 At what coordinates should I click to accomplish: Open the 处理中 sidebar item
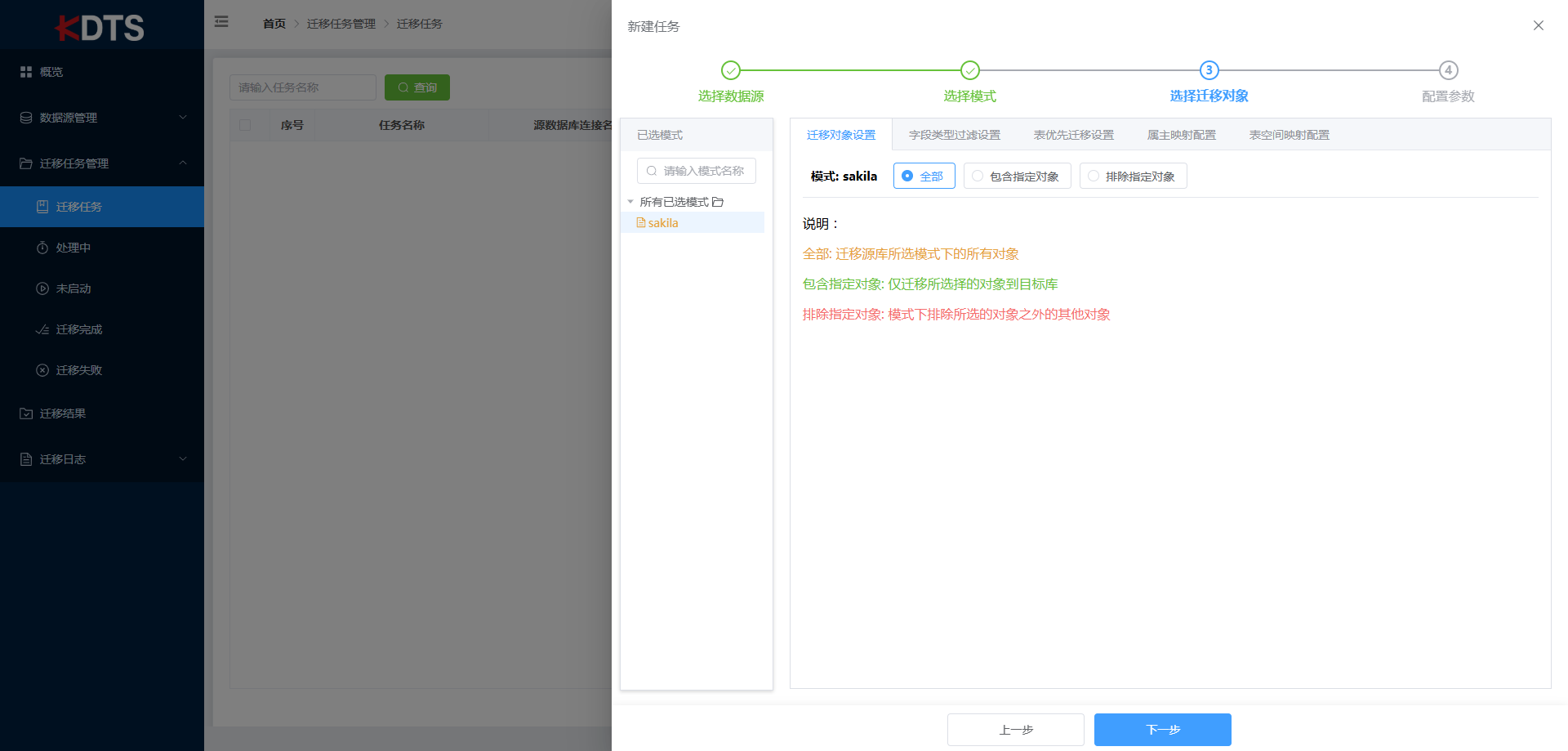pyautogui.click(x=102, y=248)
